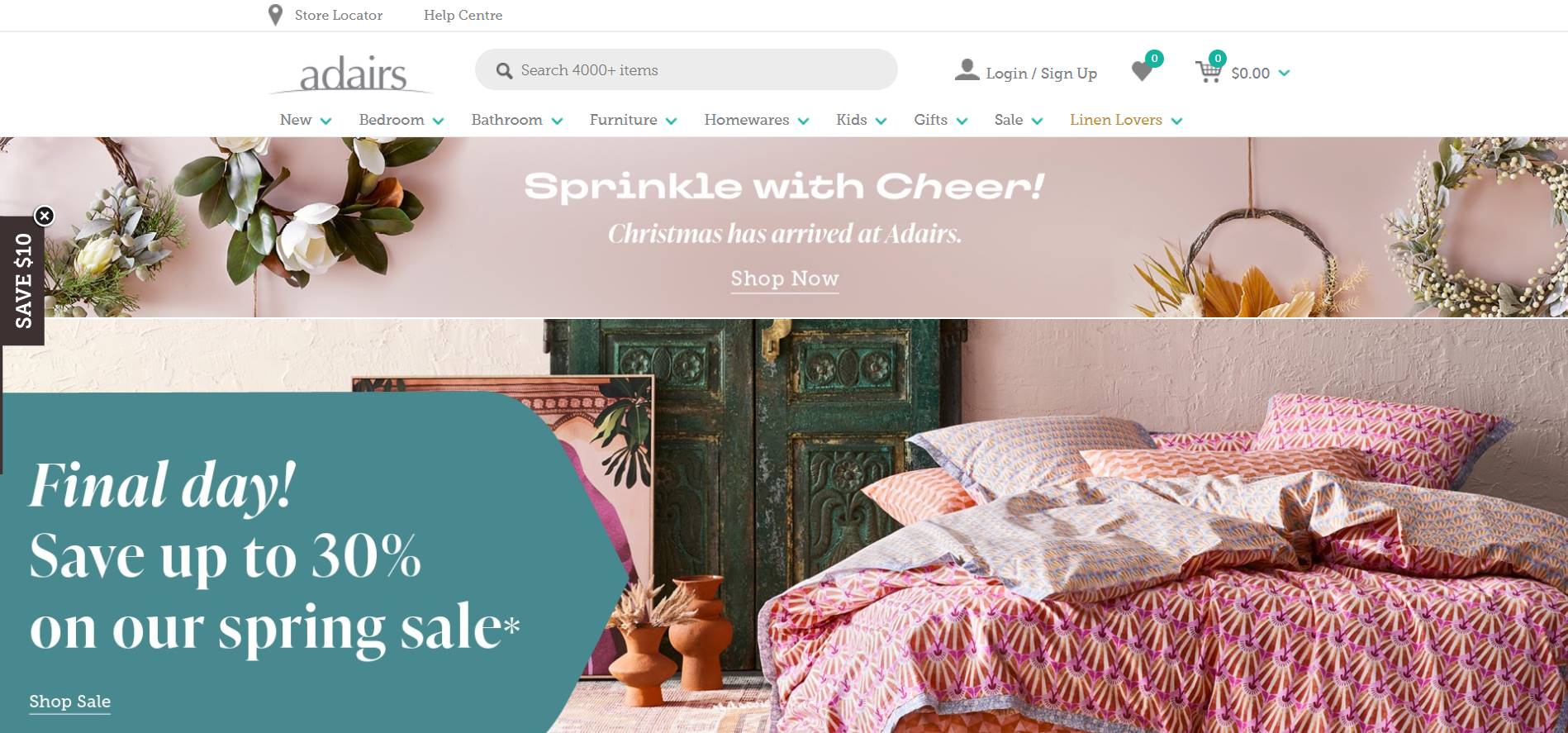Click the Store Locator pin icon
The height and width of the screenshot is (733, 1568).
[x=276, y=15]
